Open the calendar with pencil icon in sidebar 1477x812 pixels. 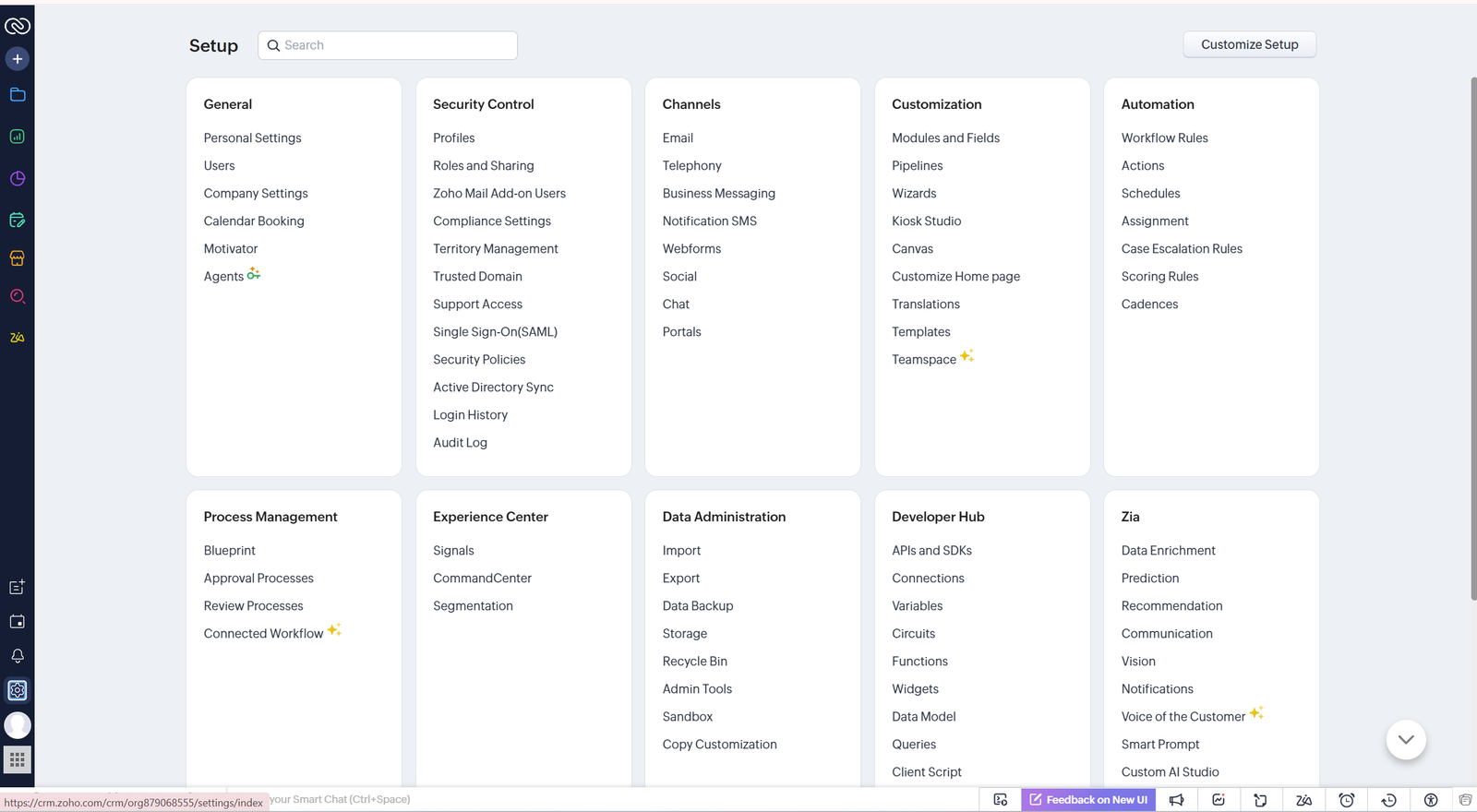pyautogui.click(x=18, y=221)
